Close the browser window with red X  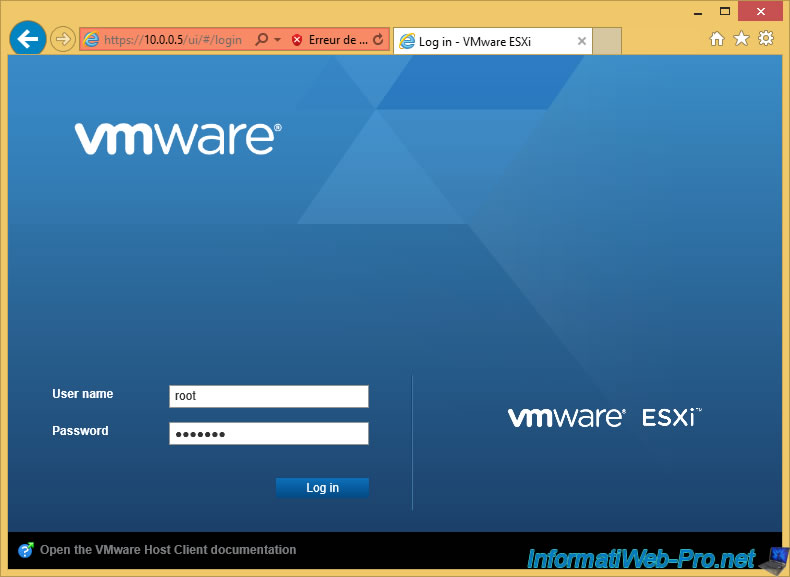click(x=761, y=11)
